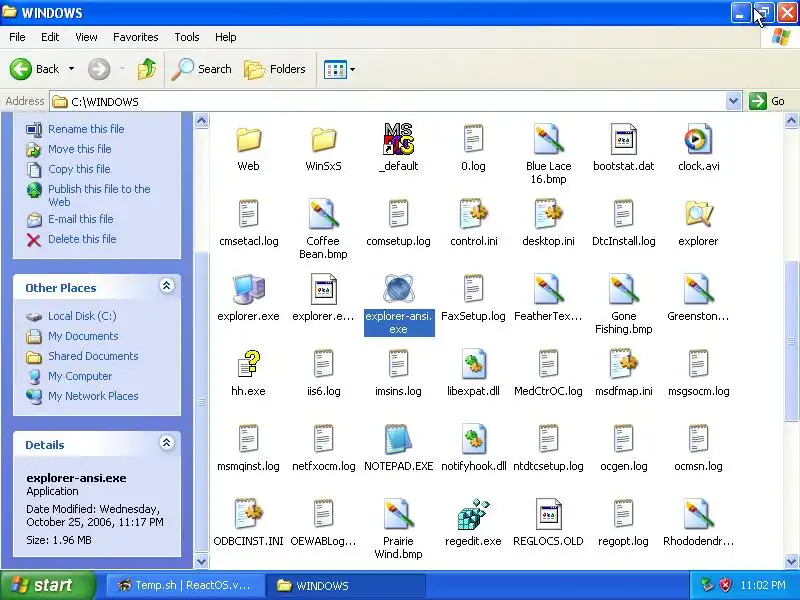This screenshot has width=800, height=600.
Task: Click left task pane scroll up arrow
Action: (x=202, y=121)
